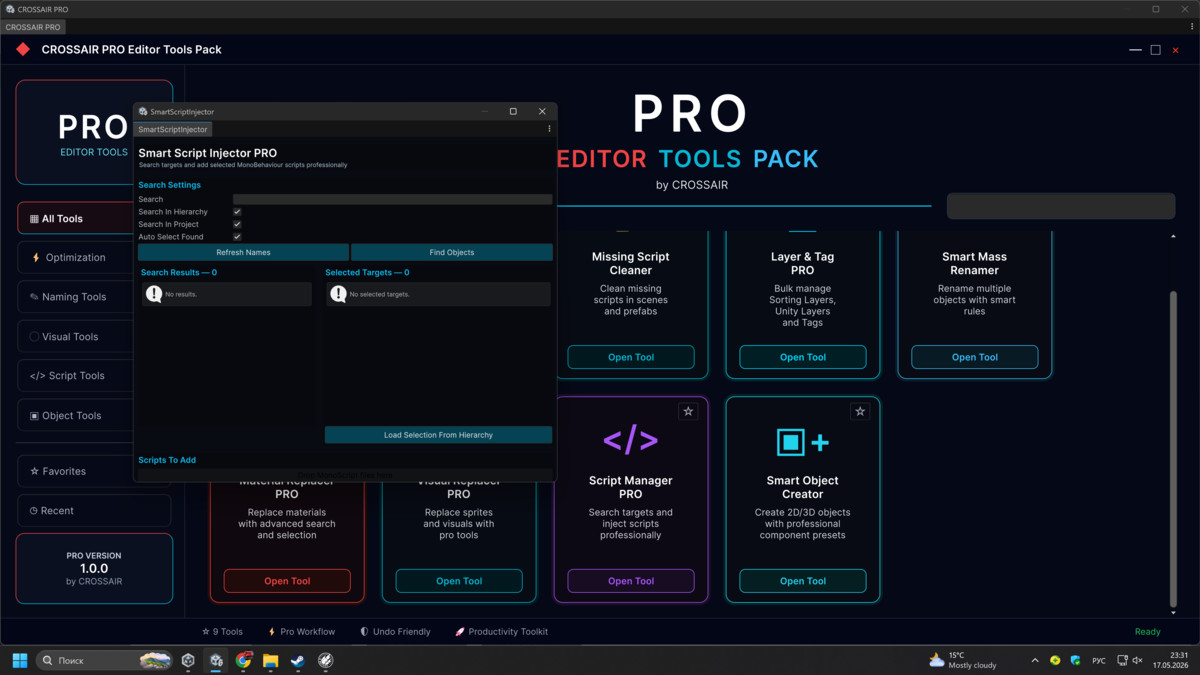Click the Search field in Smart Script Injector
The width and height of the screenshot is (1200, 675).
tap(393, 199)
